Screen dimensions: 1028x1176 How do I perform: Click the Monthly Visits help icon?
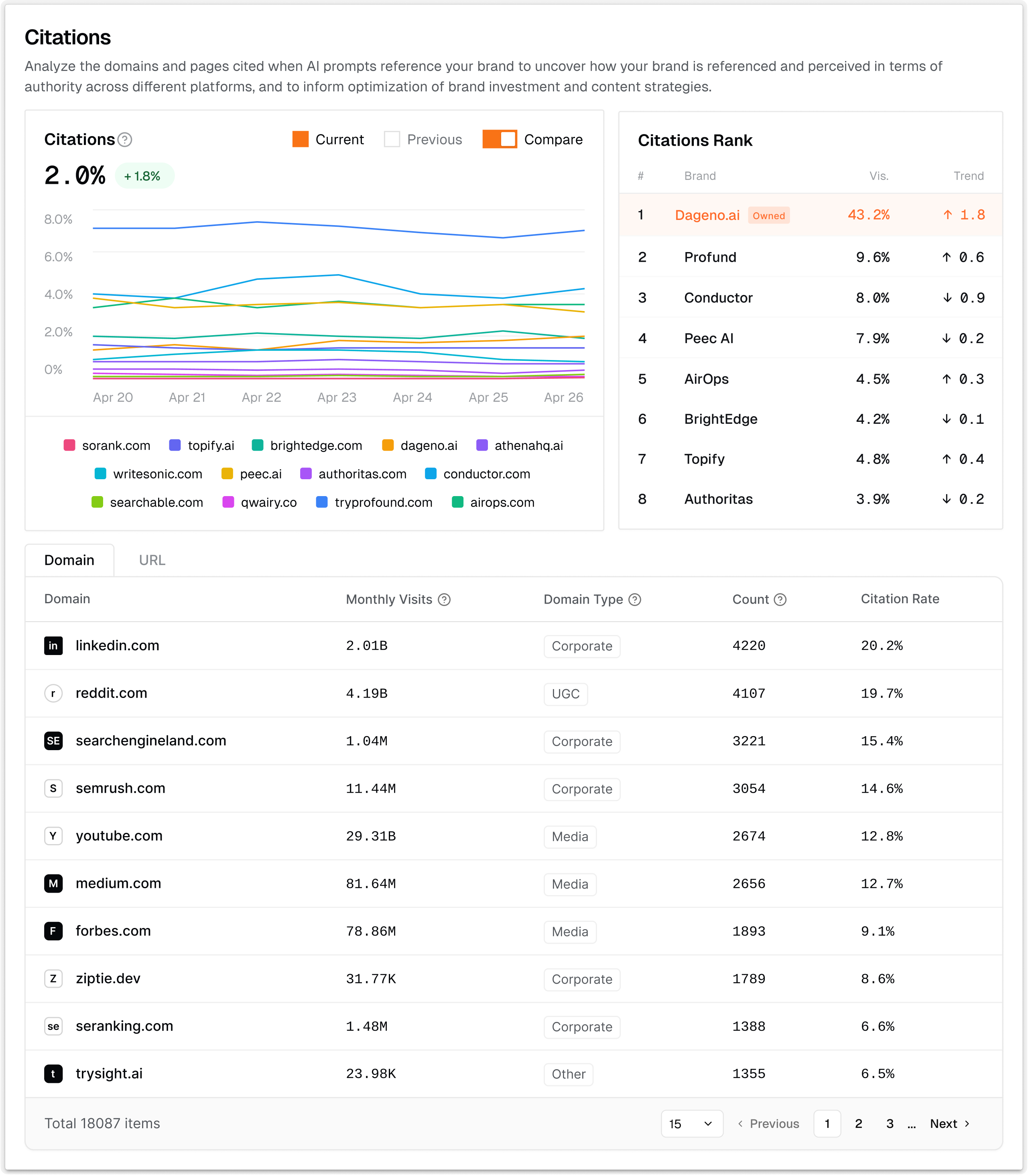coord(444,599)
